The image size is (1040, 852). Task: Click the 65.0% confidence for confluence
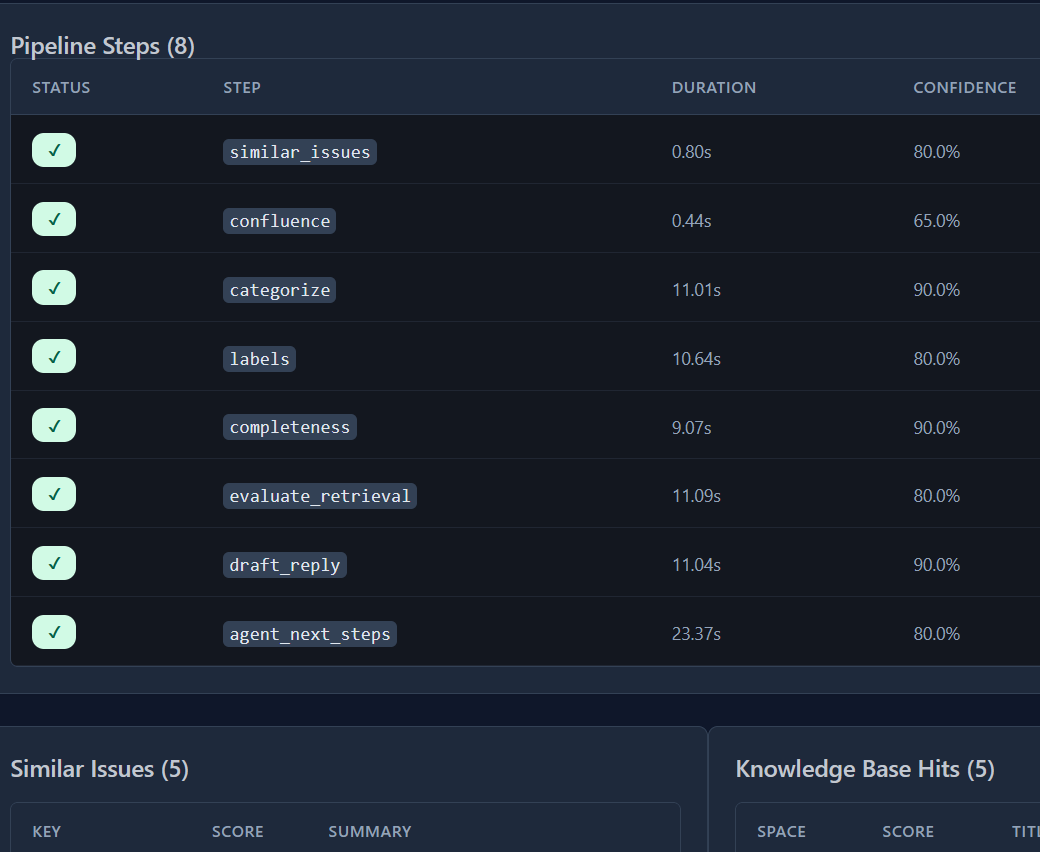point(937,221)
